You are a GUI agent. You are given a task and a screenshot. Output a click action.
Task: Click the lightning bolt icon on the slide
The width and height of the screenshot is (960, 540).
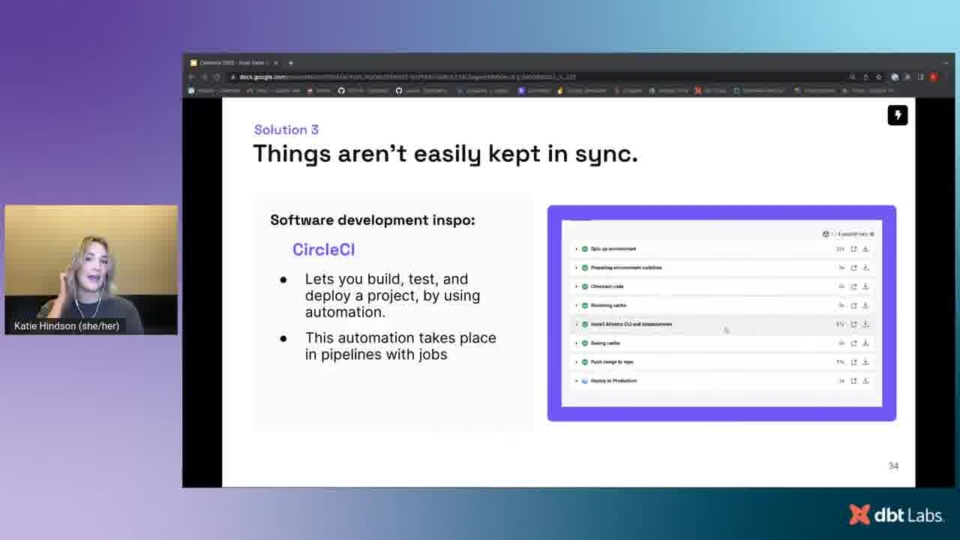(898, 115)
